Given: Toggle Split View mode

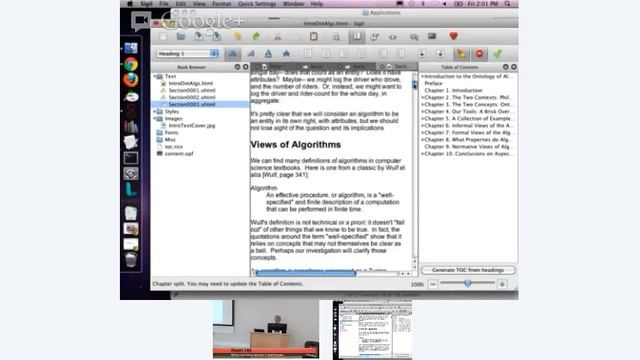Looking at the screenshot, I should click(375, 37).
